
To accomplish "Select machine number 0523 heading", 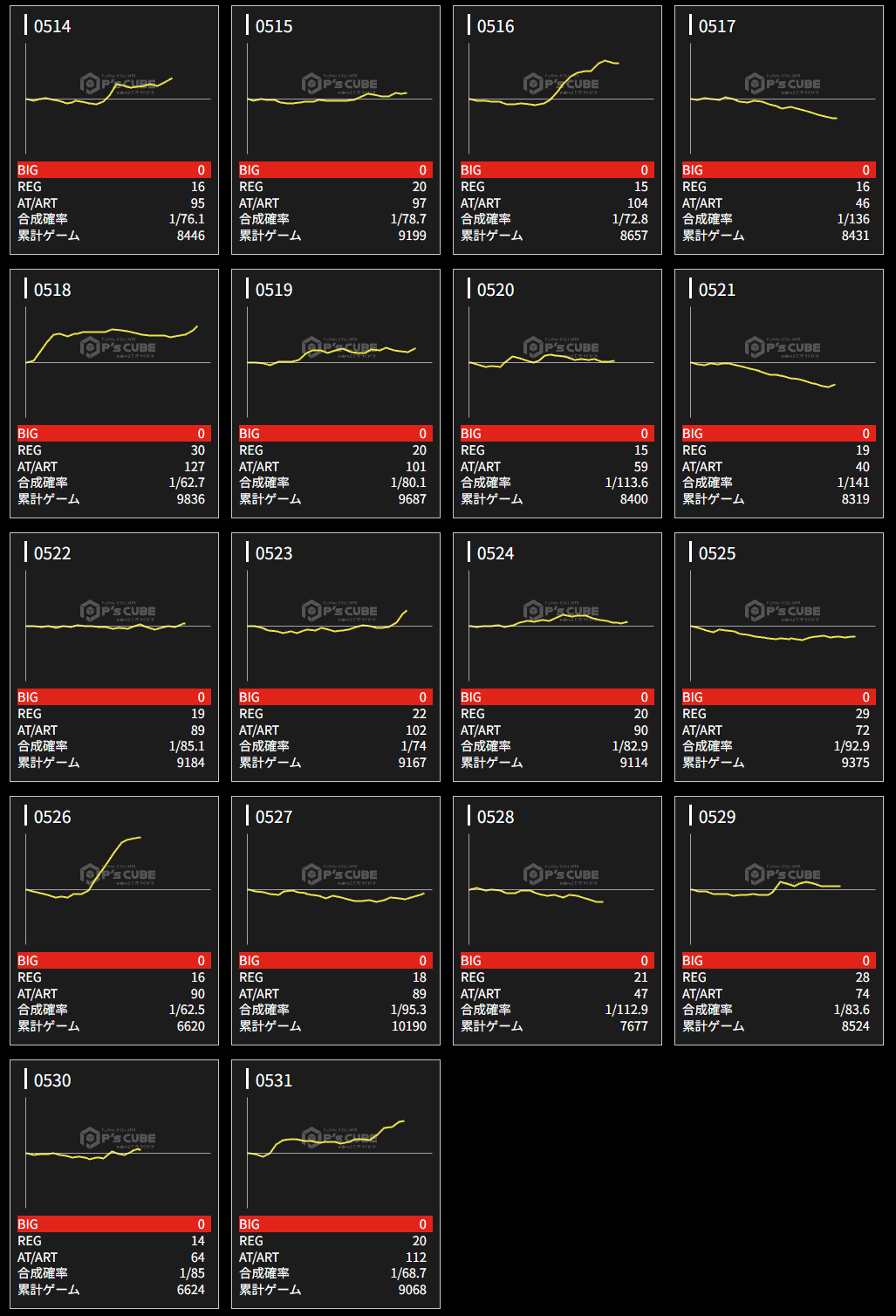I will (x=274, y=553).
